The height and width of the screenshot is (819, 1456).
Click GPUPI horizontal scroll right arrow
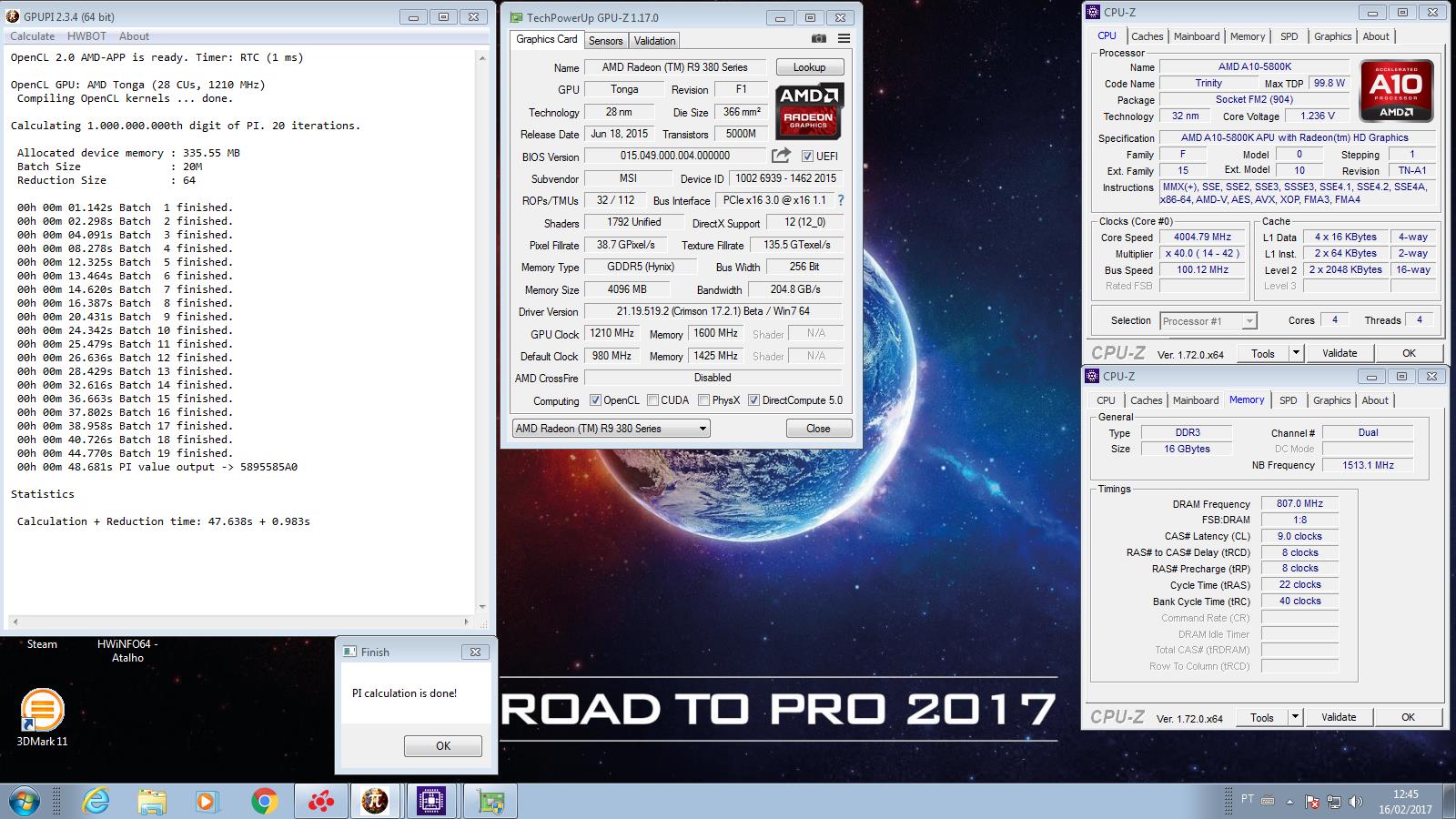tap(467, 622)
